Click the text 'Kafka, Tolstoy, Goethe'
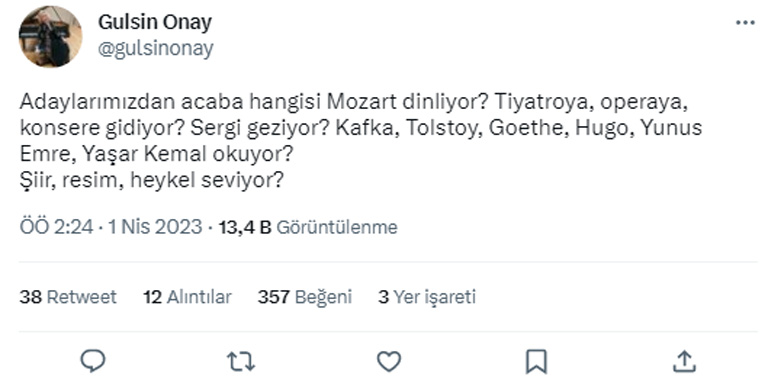 pos(452,128)
